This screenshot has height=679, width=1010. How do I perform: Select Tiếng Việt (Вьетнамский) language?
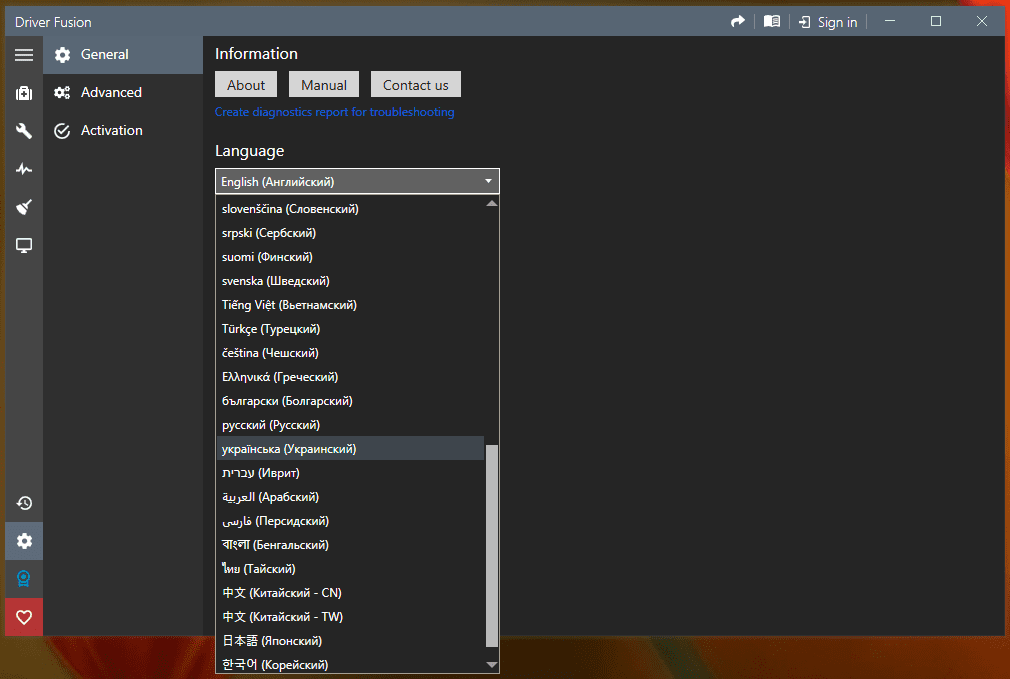point(350,305)
